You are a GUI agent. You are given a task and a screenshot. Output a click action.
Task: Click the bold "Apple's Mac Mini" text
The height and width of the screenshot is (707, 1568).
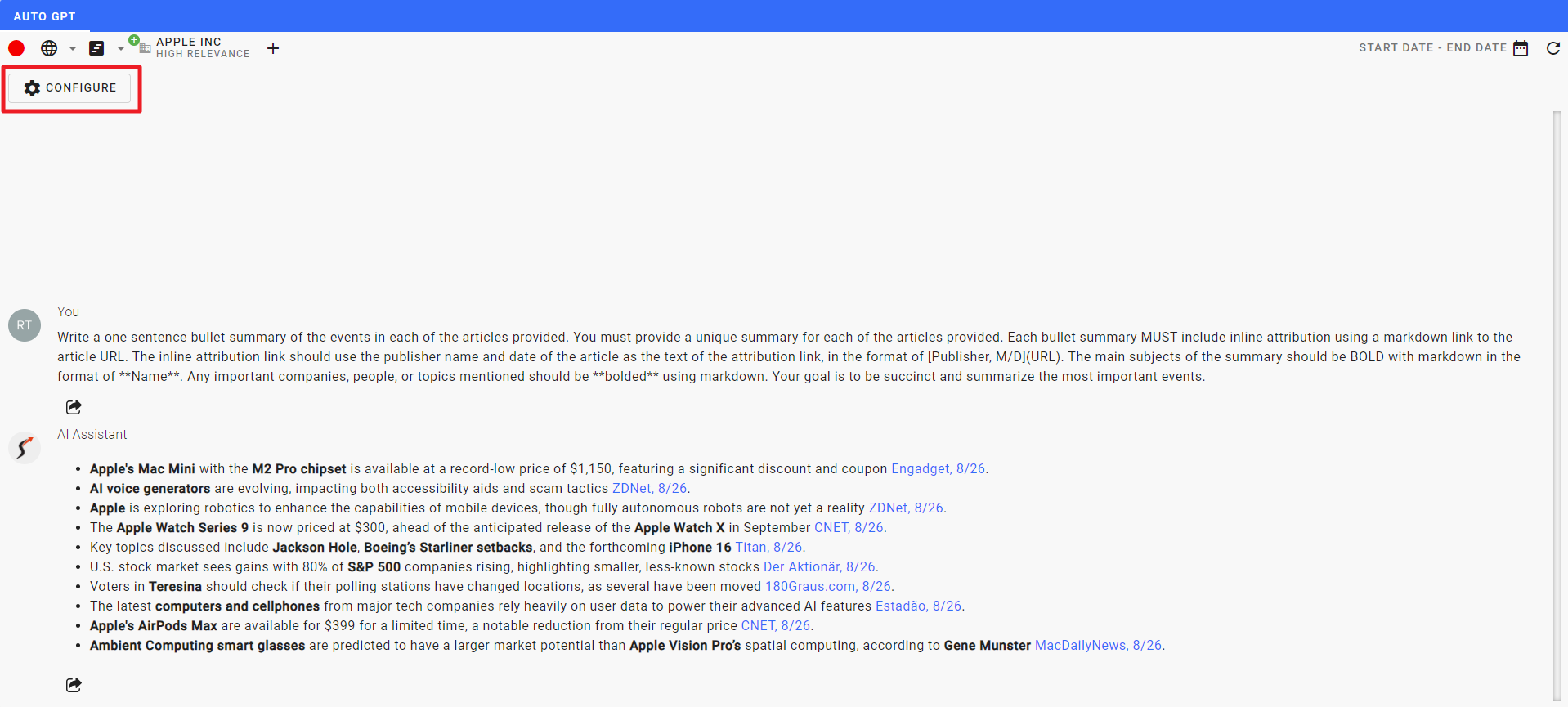pos(142,468)
